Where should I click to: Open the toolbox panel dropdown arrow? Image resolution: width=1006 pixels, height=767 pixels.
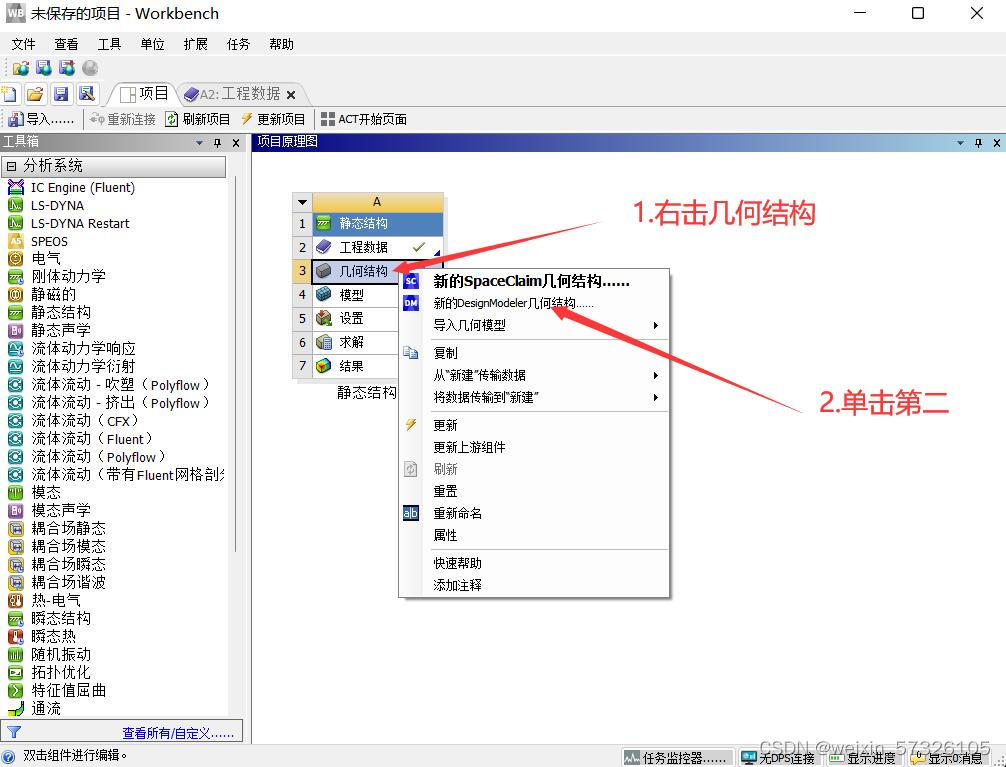(200, 143)
